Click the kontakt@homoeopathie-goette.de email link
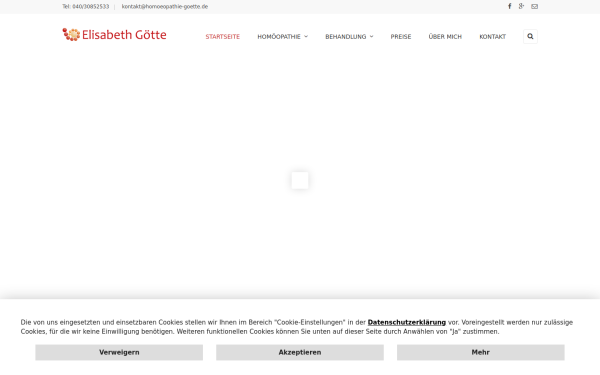 tap(165, 7)
